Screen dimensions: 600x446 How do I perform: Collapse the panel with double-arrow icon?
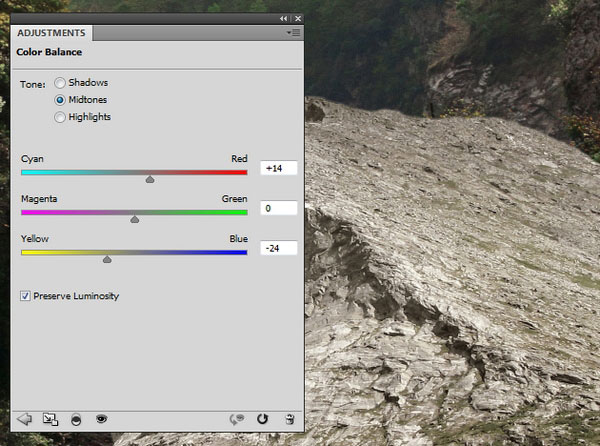click(283, 18)
